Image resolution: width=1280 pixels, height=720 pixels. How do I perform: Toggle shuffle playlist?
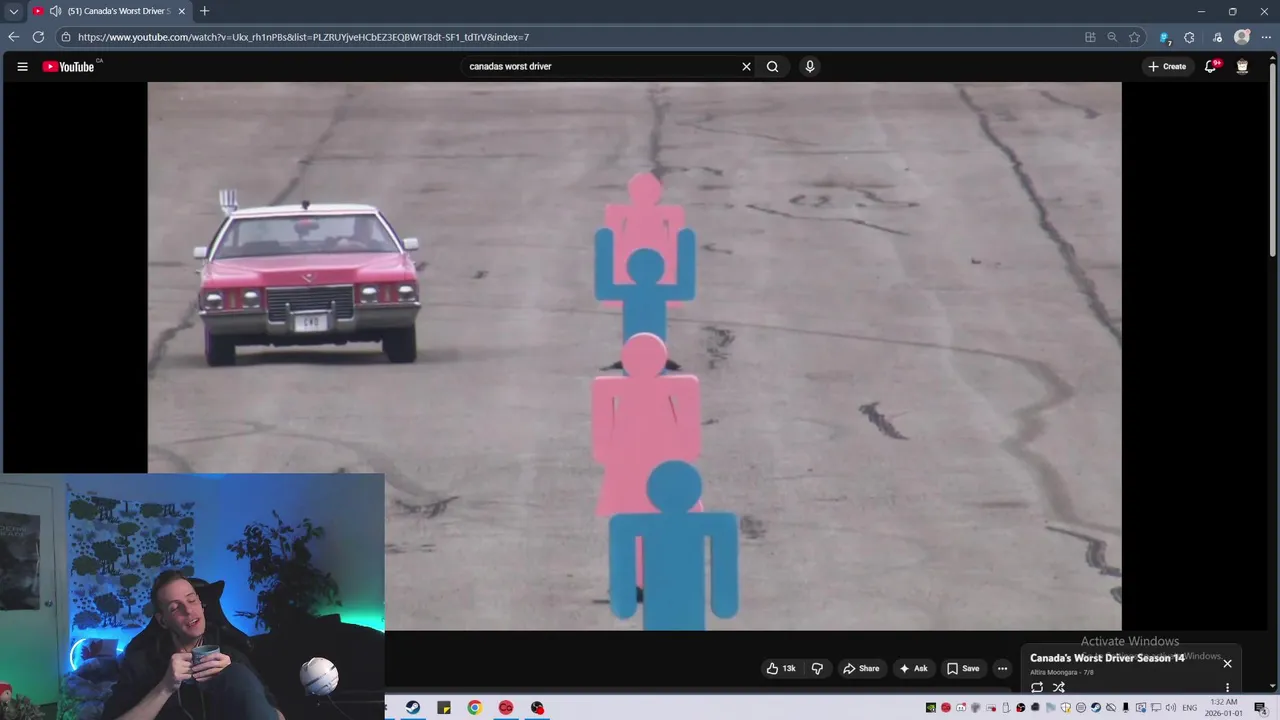tap(1059, 687)
